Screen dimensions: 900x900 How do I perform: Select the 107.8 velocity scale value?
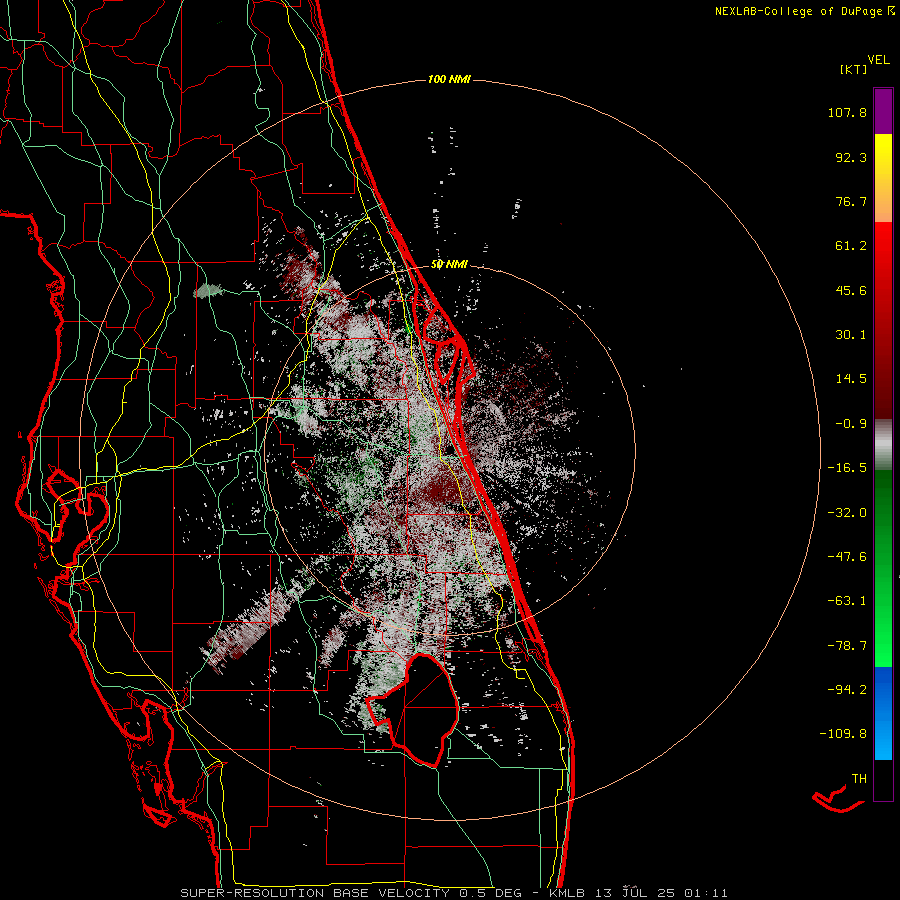(x=847, y=112)
